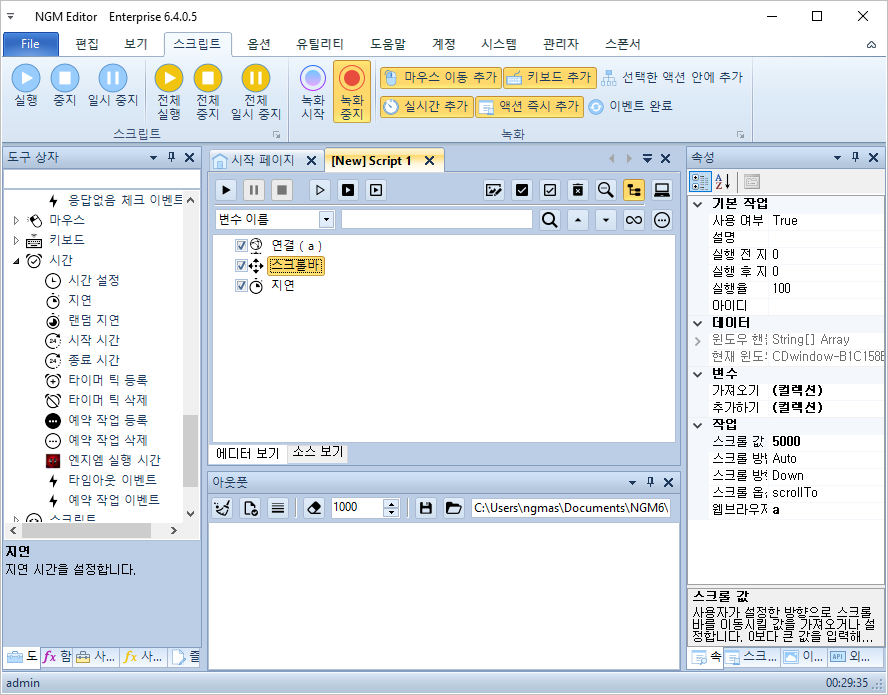Click the uncheck-all outlined checkbox icon
Image resolution: width=888 pixels, height=695 pixels.
(550, 190)
